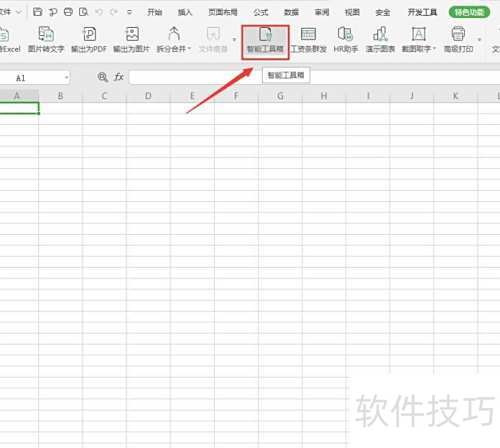Click the Redo arrow icon

coord(114,12)
